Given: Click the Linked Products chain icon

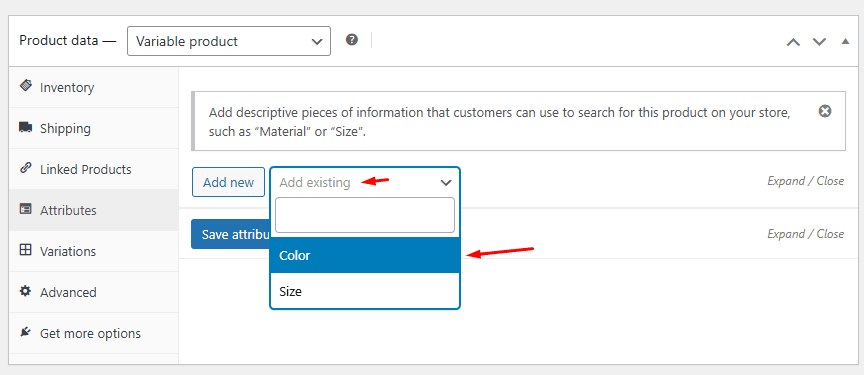Looking at the screenshot, I should [25, 169].
